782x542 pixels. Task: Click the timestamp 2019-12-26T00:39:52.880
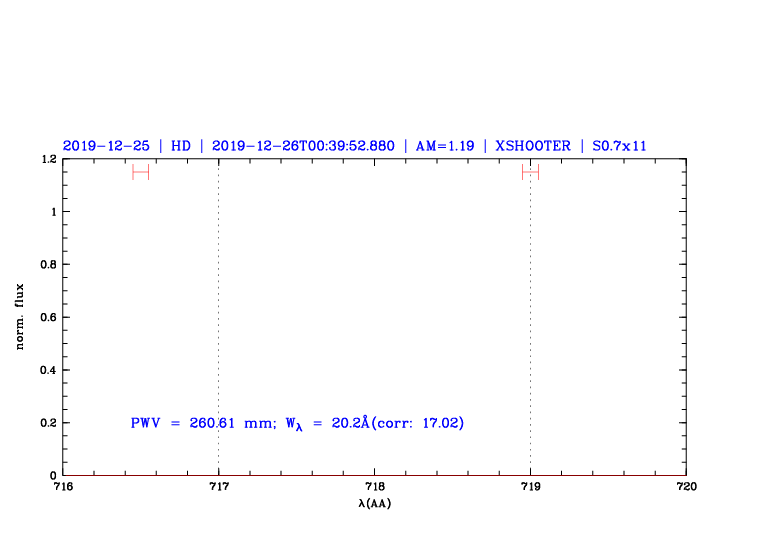point(303,146)
